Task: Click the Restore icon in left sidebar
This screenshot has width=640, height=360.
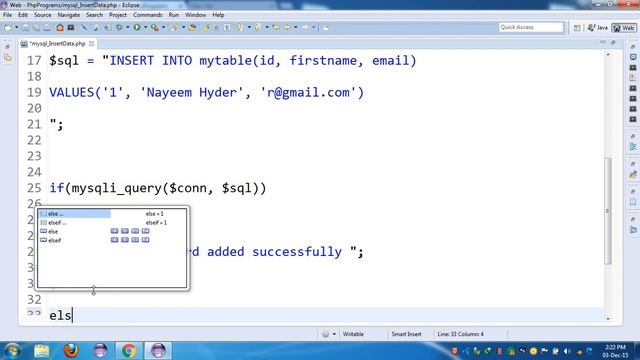Action: coord(7,47)
